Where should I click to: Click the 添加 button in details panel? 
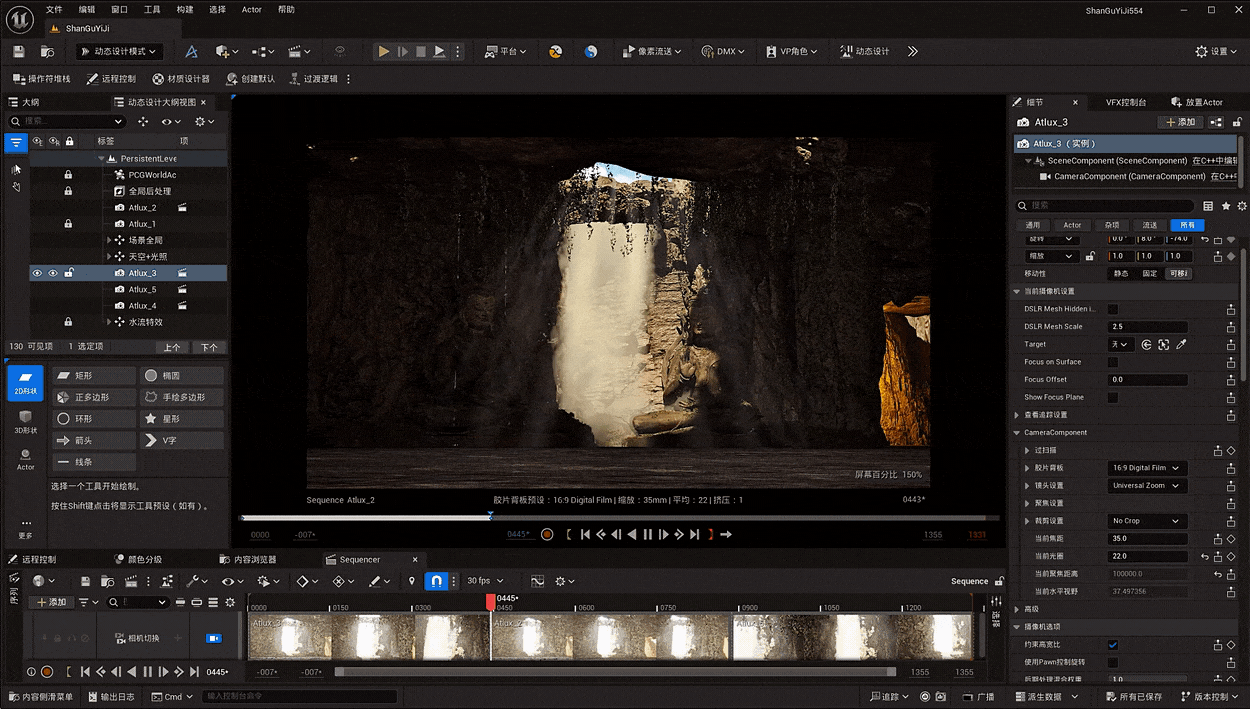tap(1180, 122)
